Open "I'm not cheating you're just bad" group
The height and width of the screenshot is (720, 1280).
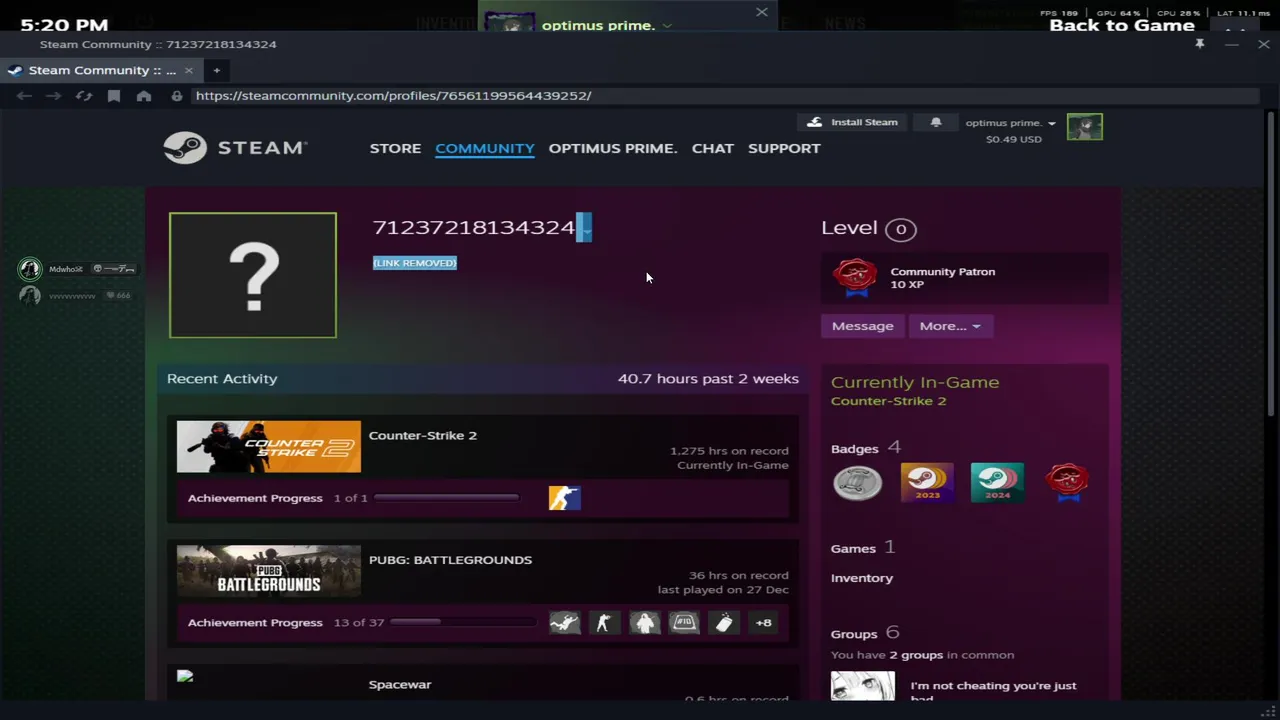pyautogui.click(x=993, y=691)
